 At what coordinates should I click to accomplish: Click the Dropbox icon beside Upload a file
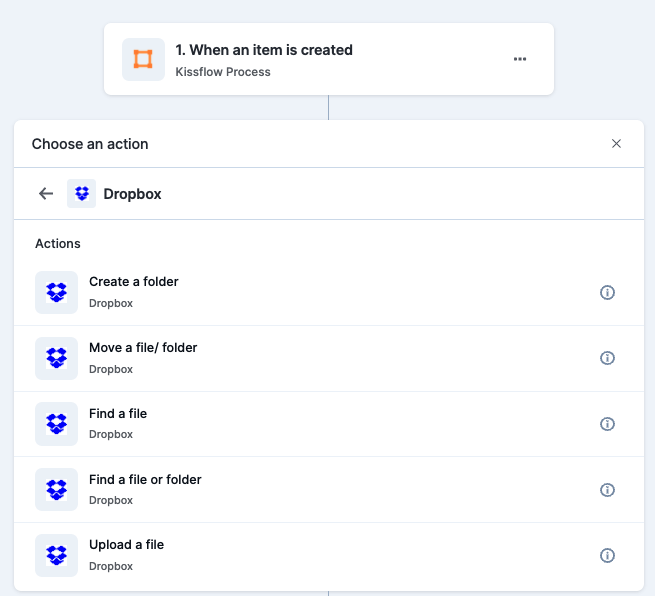(x=57, y=555)
